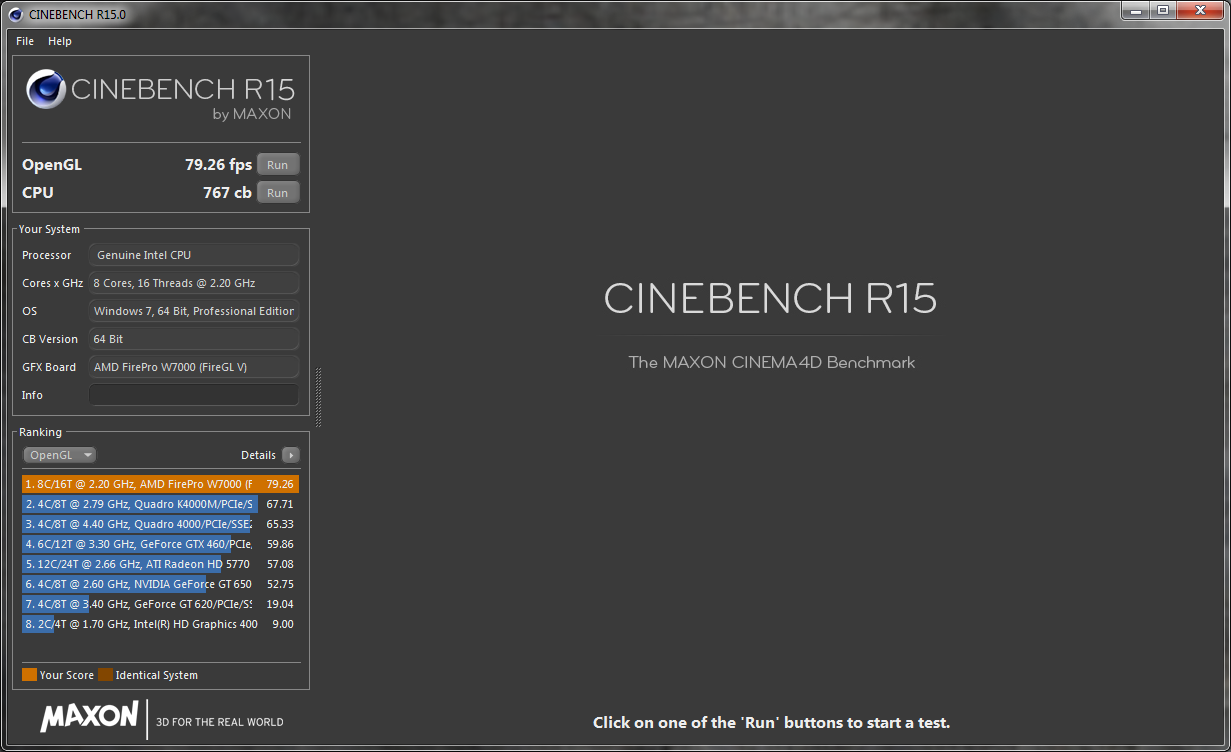The image size is (1231, 752).
Task: Click the brown Identical System legend swatch
Action: 105,675
